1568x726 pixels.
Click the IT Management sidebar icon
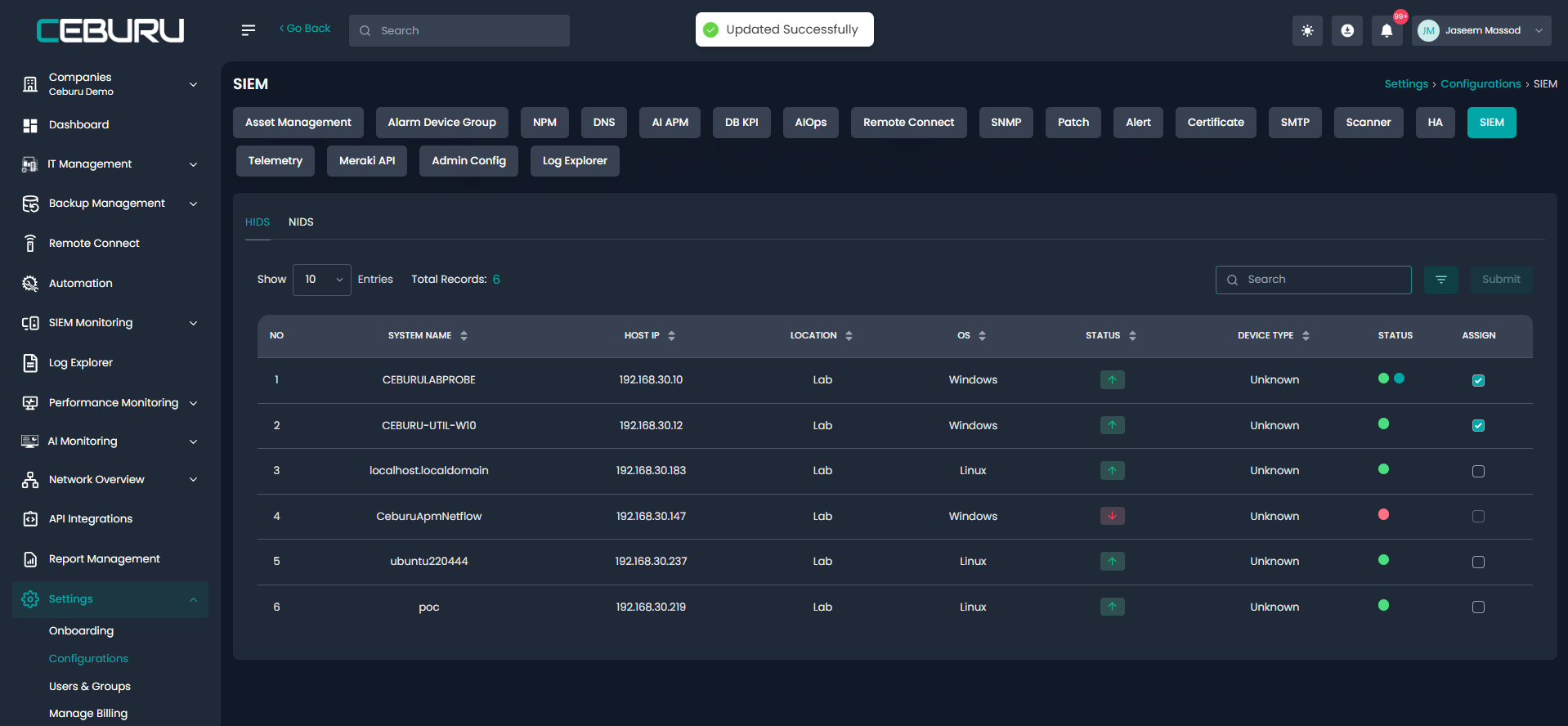coord(30,164)
